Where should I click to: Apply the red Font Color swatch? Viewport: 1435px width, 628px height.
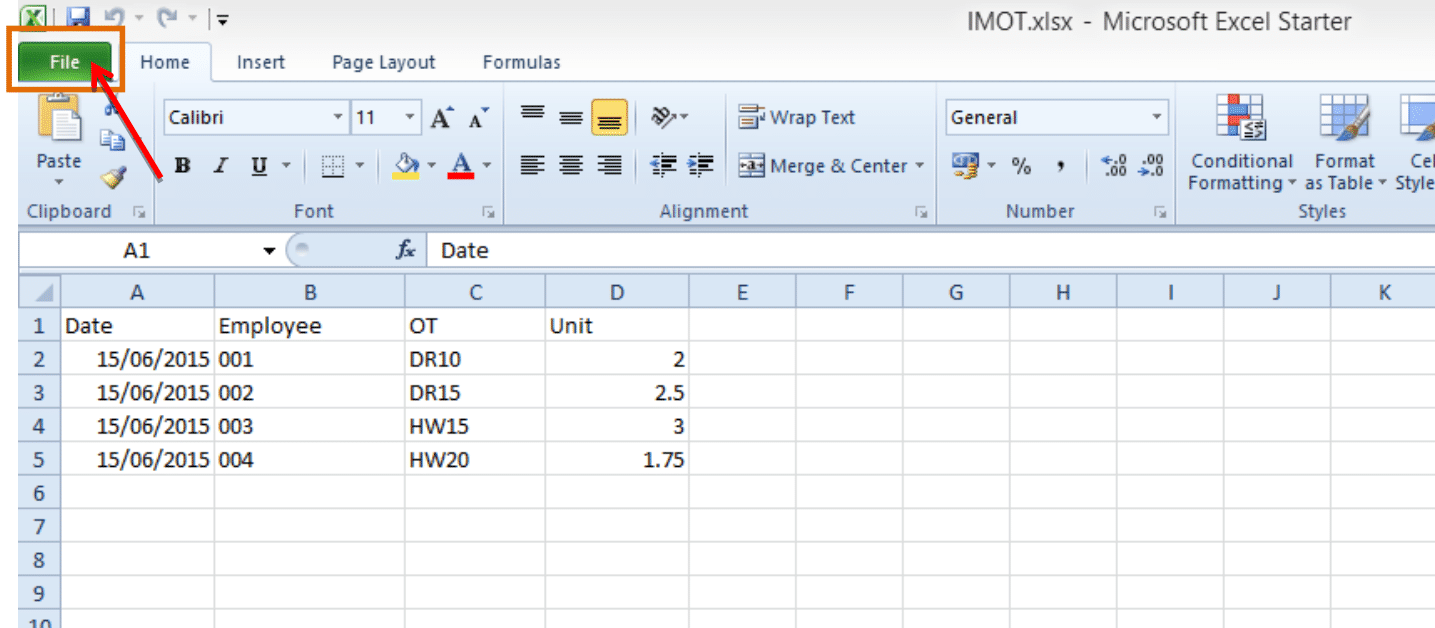pyautogui.click(x=460, y=166)
